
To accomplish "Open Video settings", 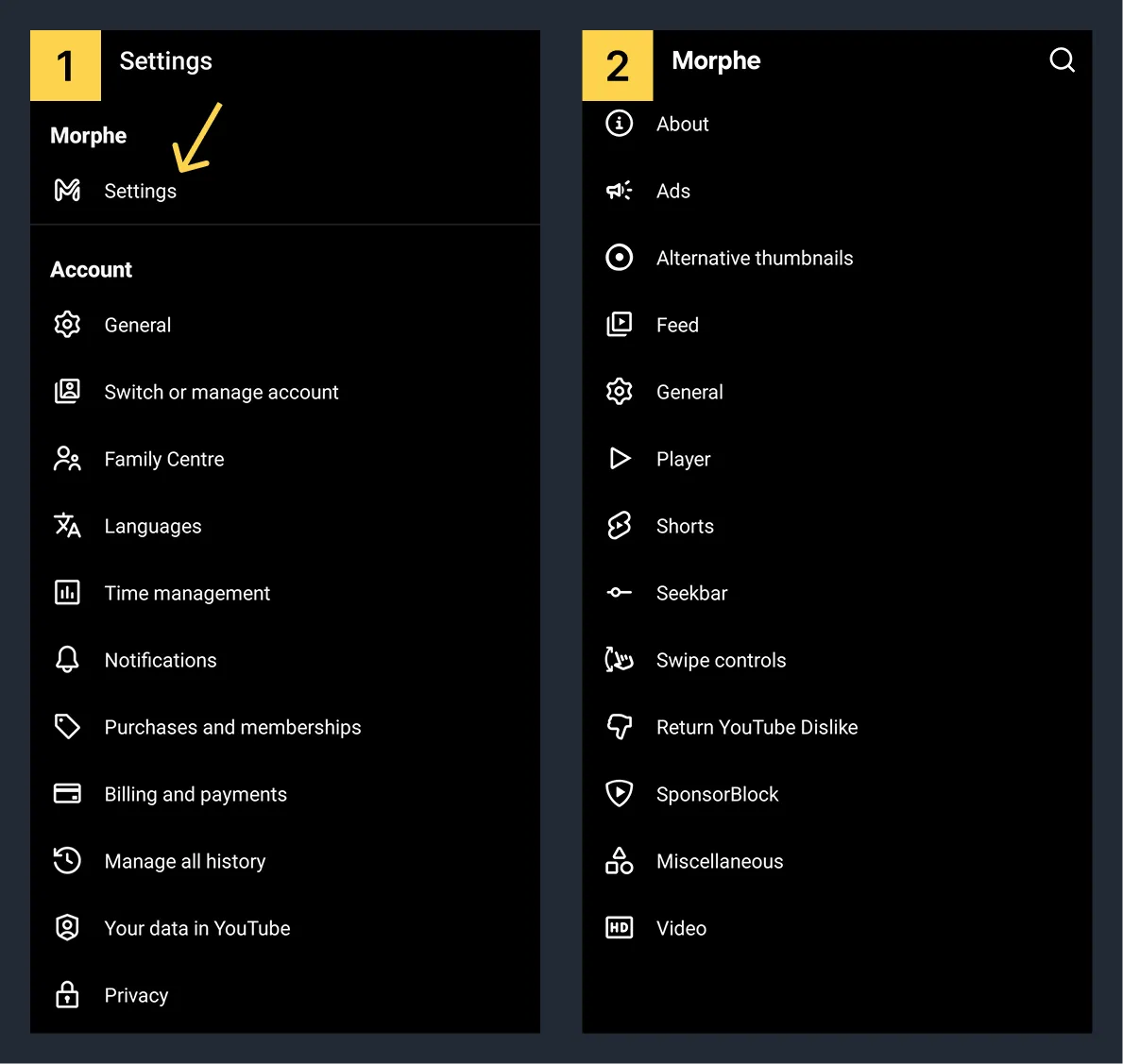I will click(x=837, y=928).
